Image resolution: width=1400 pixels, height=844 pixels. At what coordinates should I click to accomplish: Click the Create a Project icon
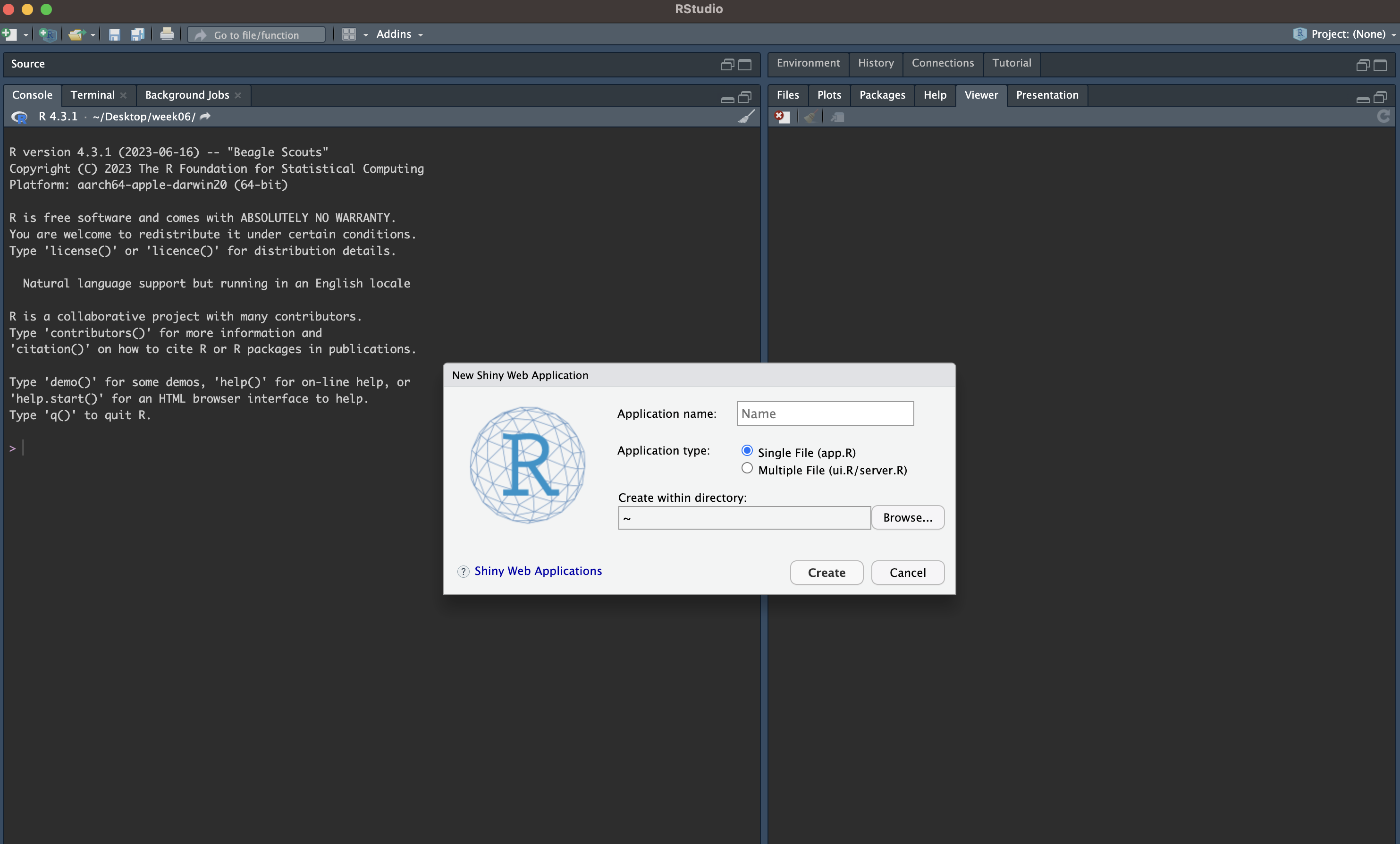[48, 34]
